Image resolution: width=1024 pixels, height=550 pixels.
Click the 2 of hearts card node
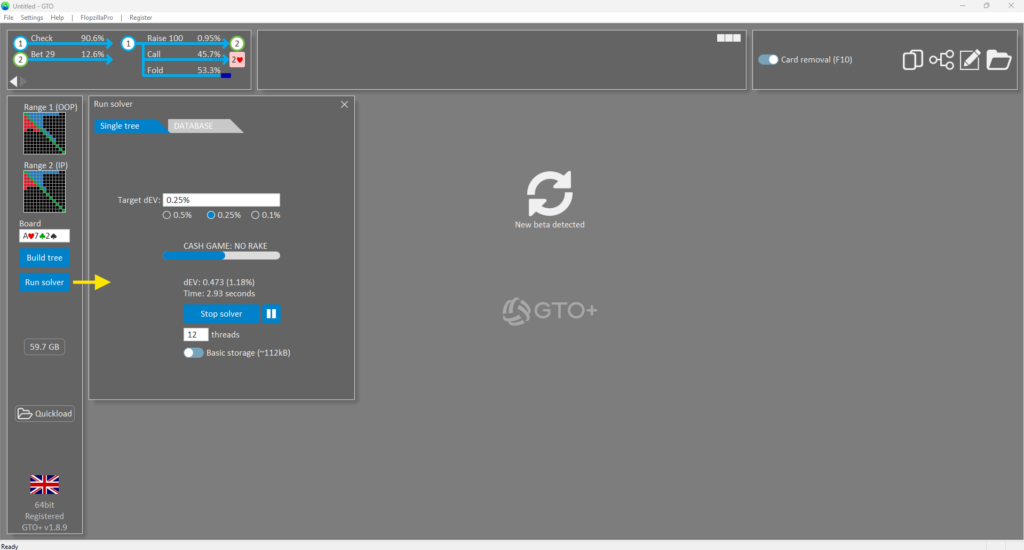coord(237,59)
